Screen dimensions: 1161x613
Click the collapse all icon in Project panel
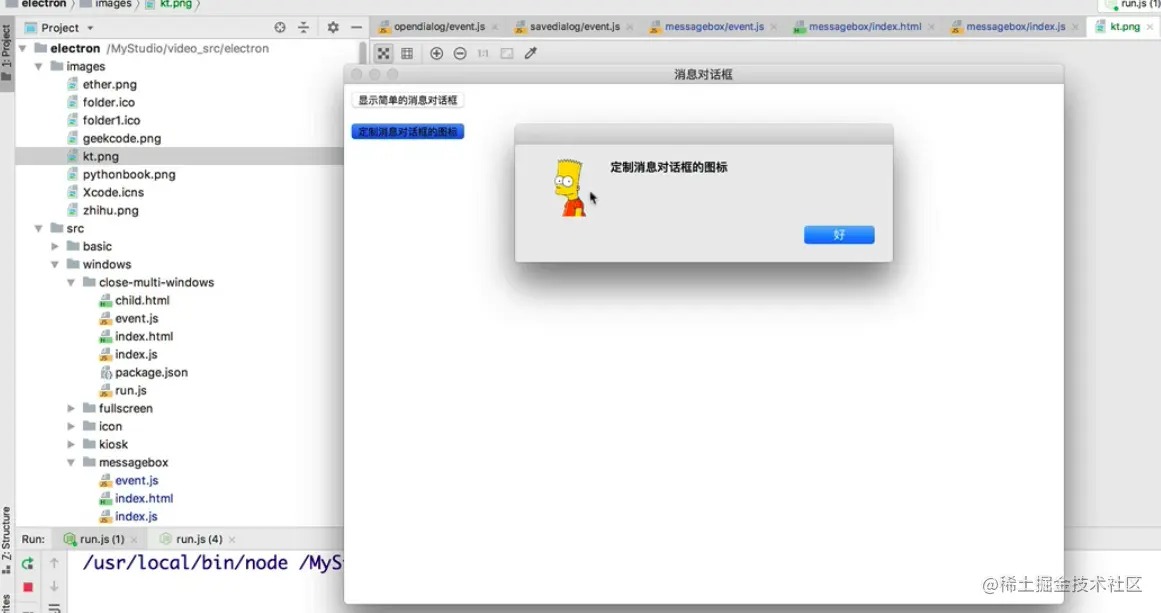click(x=304, y=27)
